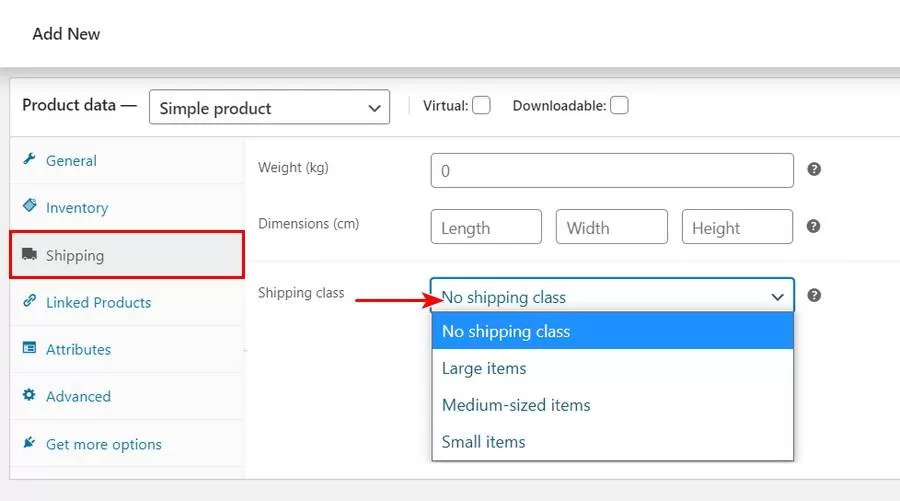
Task: Click the Advanced gear icon
Action: point(29,396)
